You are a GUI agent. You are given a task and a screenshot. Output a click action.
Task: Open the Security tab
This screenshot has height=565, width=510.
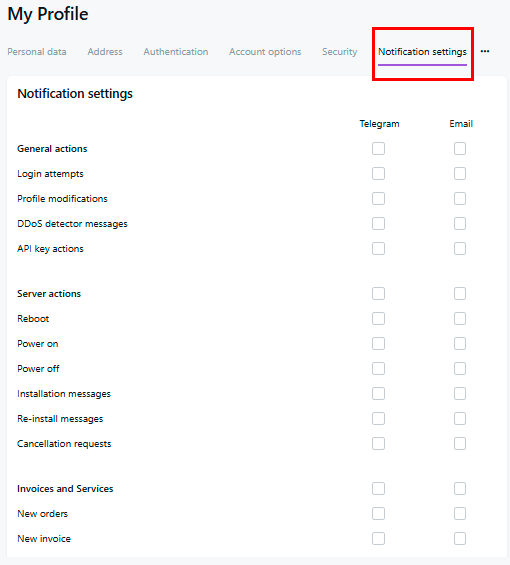tap(340, 52)
